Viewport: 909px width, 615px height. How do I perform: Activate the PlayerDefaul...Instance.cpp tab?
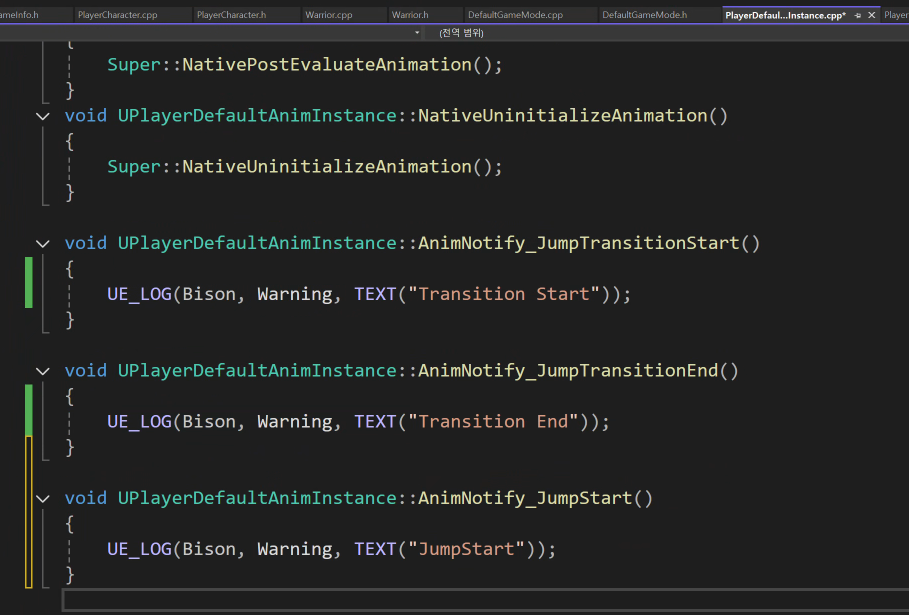[x=785, y=15]
